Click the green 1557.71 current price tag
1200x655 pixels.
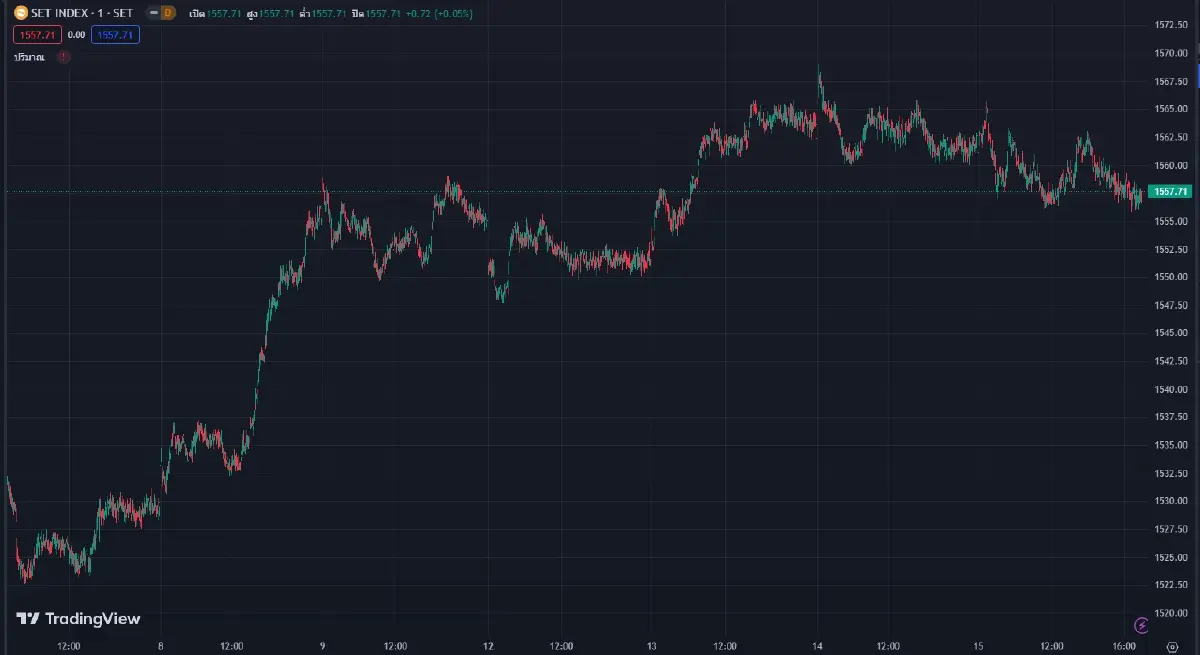click(x=1169, y=191)
